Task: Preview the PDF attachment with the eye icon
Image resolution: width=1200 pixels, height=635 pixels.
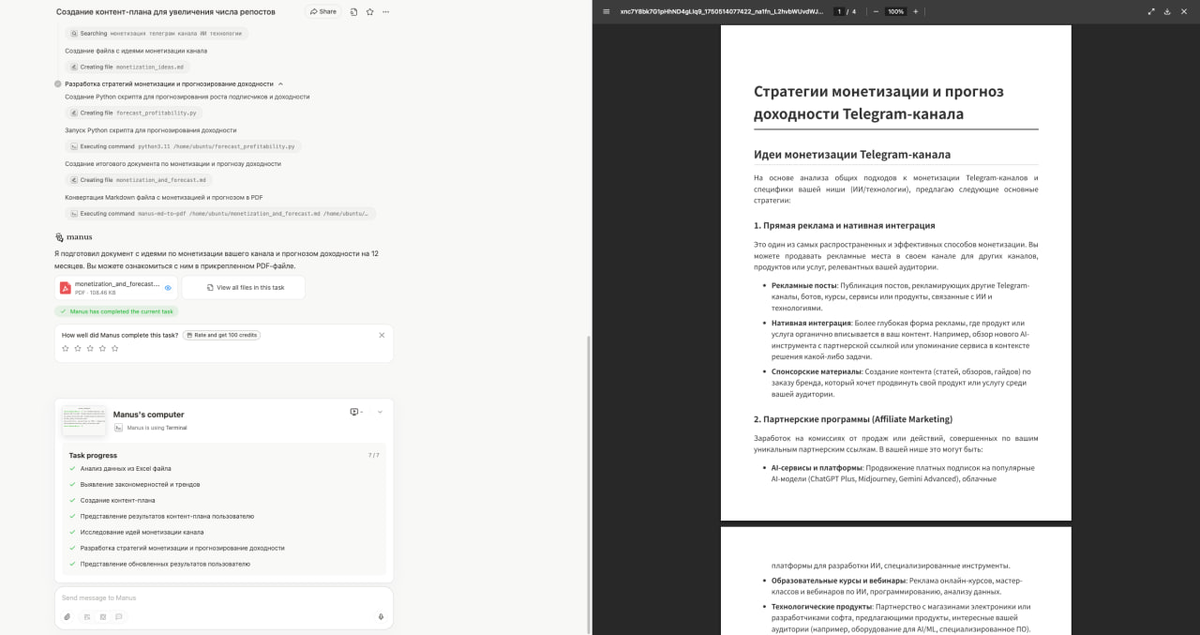Action: pos(168,288)
